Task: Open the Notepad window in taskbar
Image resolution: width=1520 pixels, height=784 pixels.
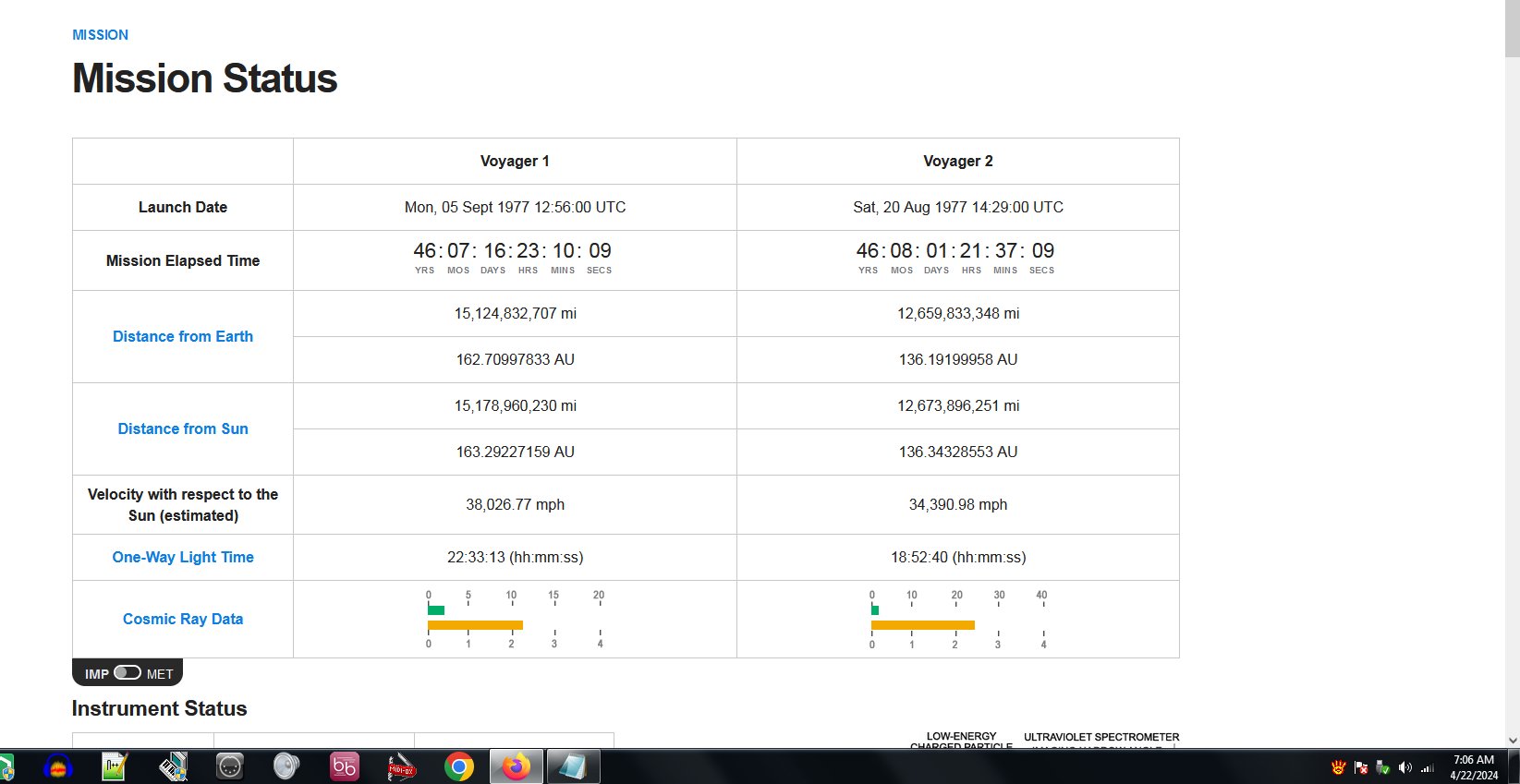Action: (x=573, y=766)
